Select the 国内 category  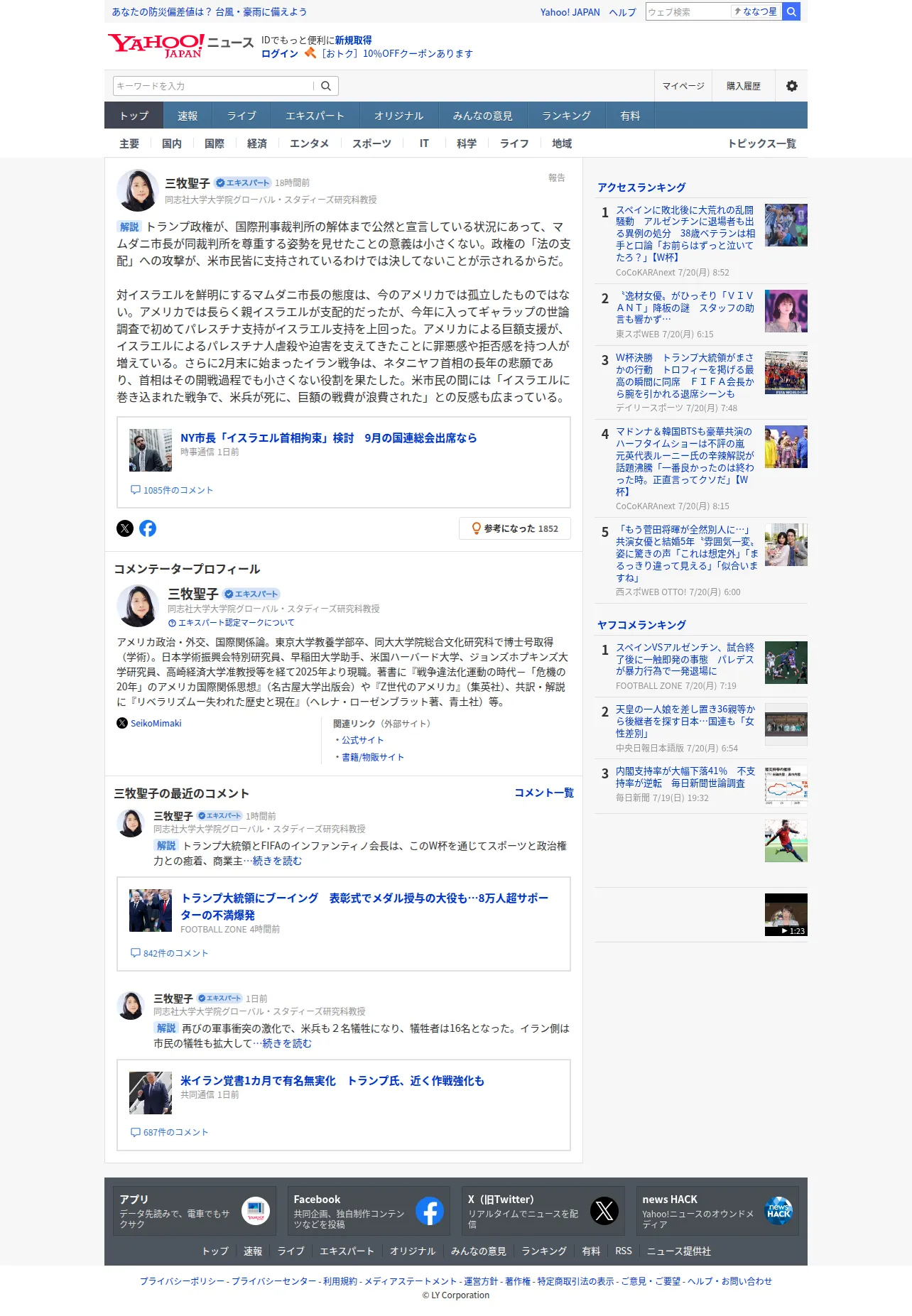tap(172, 143)
